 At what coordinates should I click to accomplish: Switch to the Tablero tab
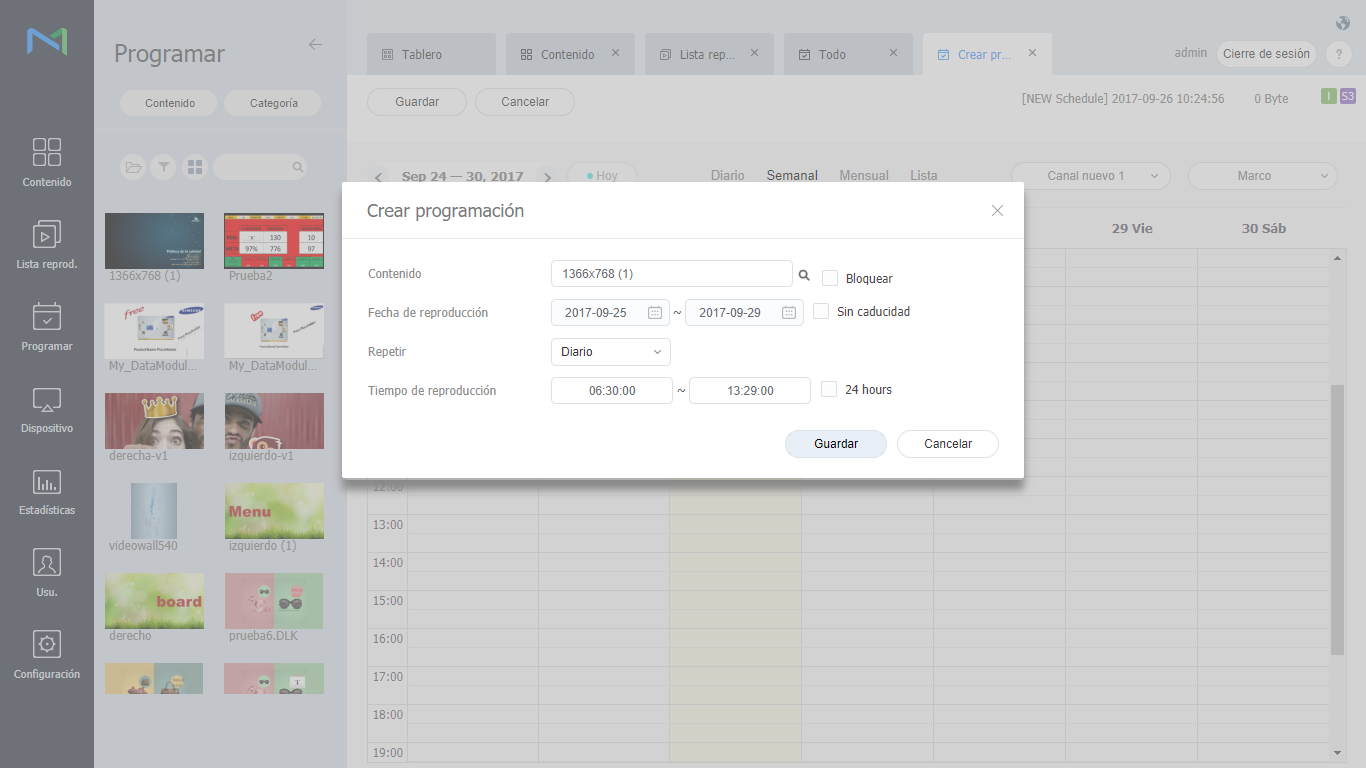pyautogui.click(x=431, y=54)
